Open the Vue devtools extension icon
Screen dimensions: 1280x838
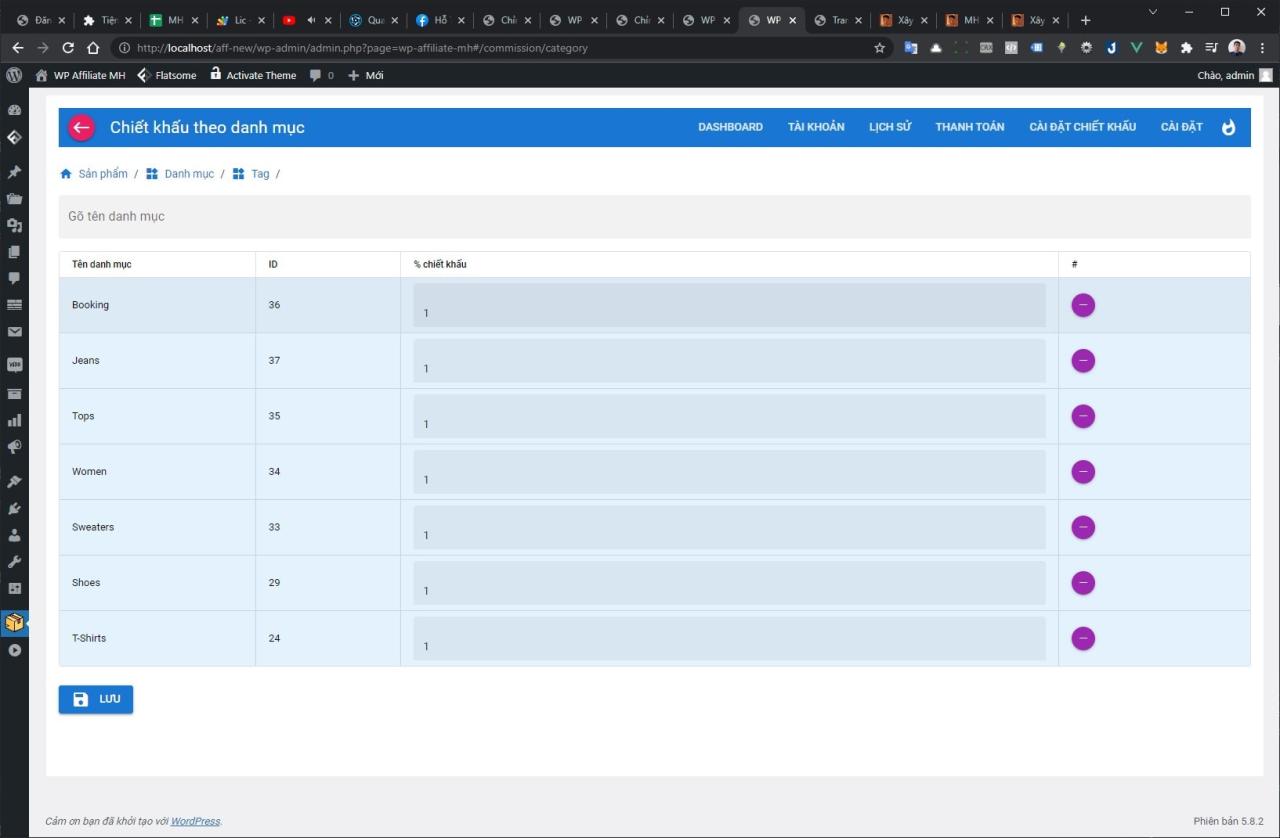click(1135, 47)
